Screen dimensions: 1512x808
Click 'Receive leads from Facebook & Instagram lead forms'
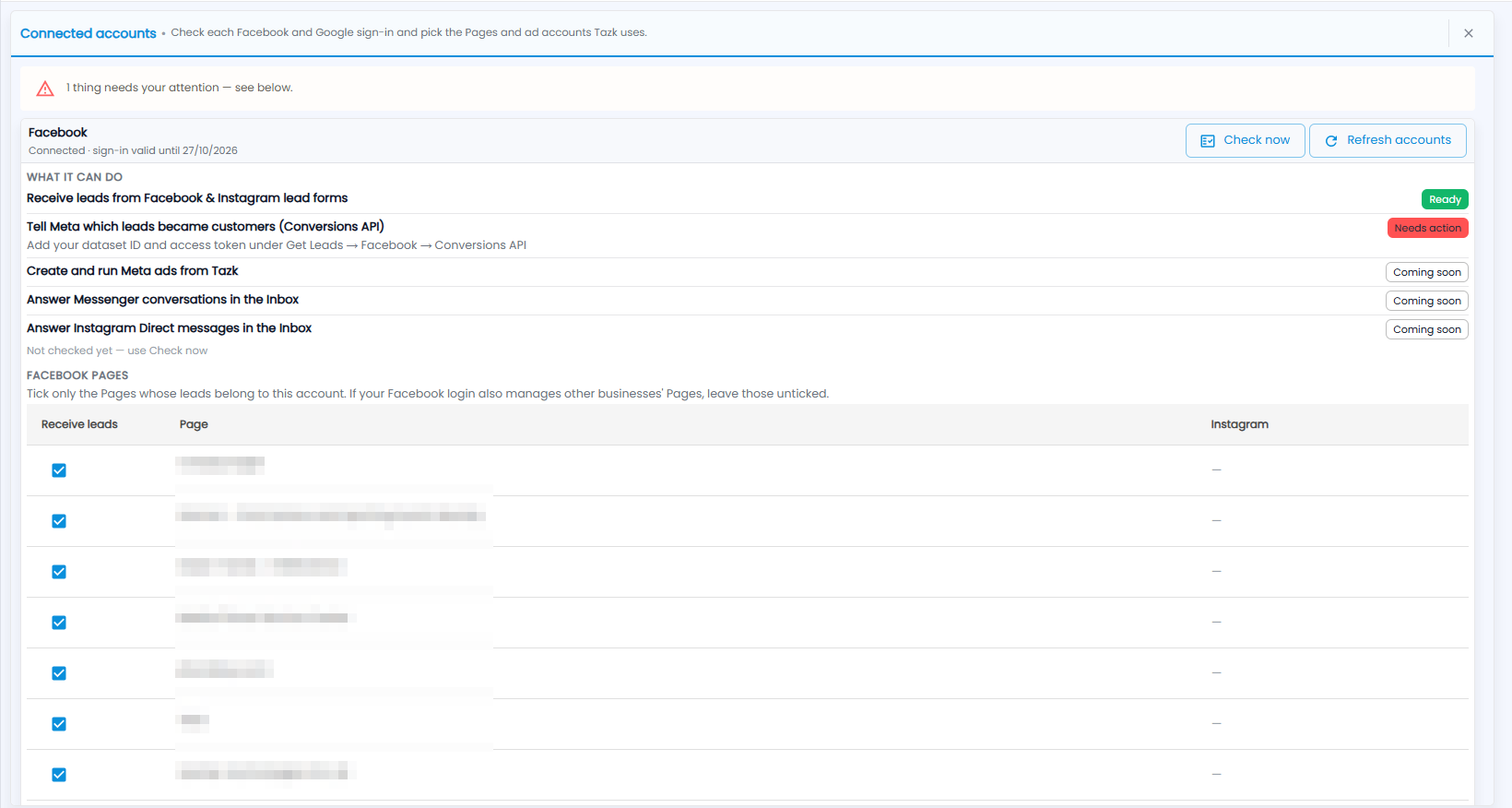tap(187, 198)
